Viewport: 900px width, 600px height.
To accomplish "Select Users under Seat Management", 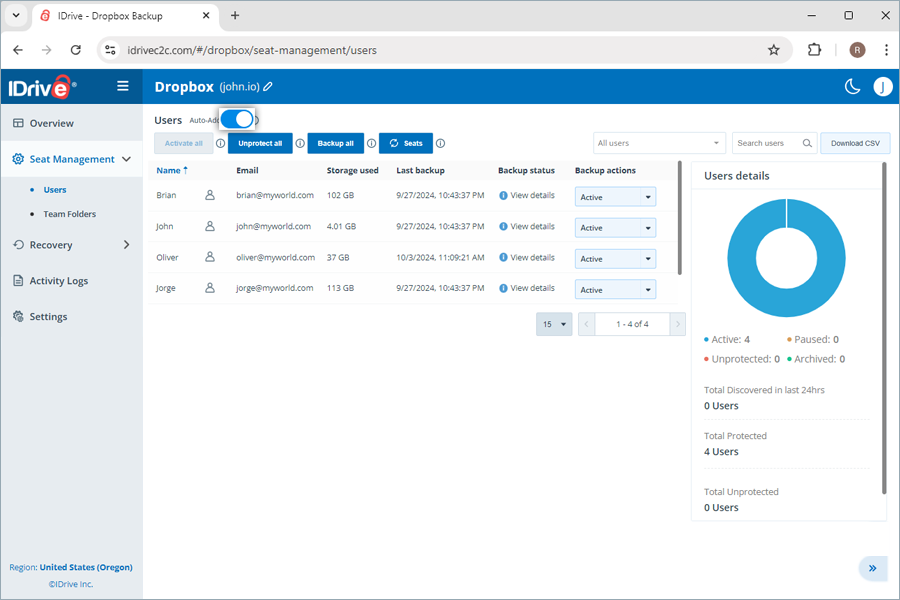I will click(55, 189).
